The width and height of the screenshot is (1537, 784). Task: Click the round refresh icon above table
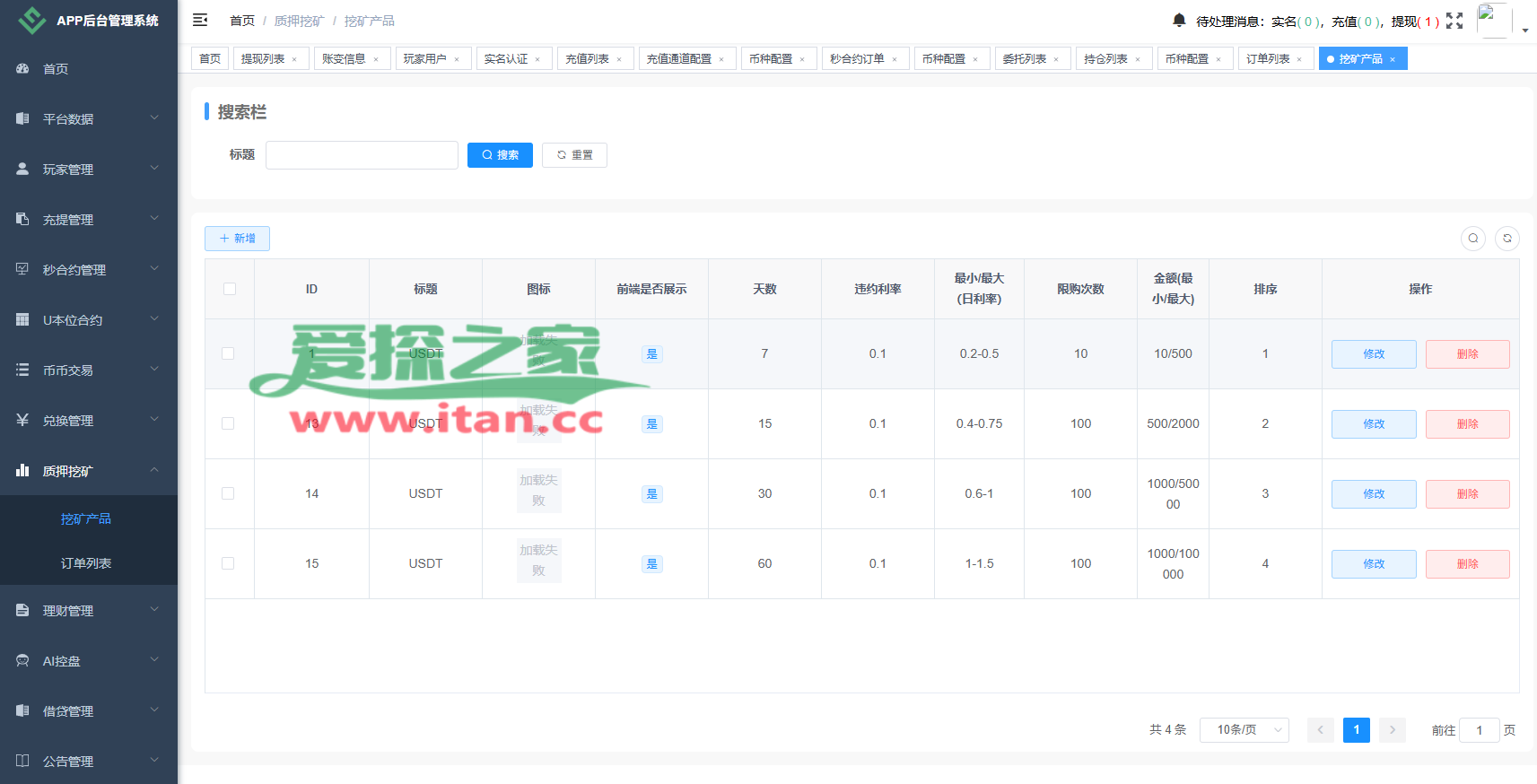(x=1507, y=239)
